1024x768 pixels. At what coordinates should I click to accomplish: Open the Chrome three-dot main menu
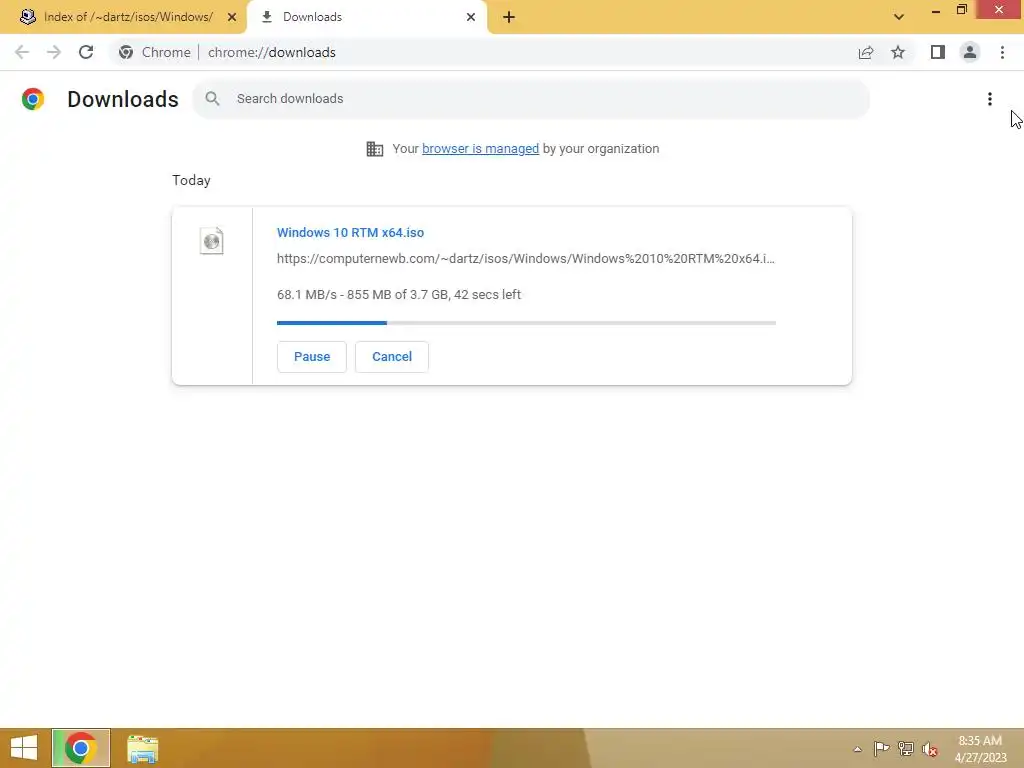pyautogui.click(x=1002, y=52)
